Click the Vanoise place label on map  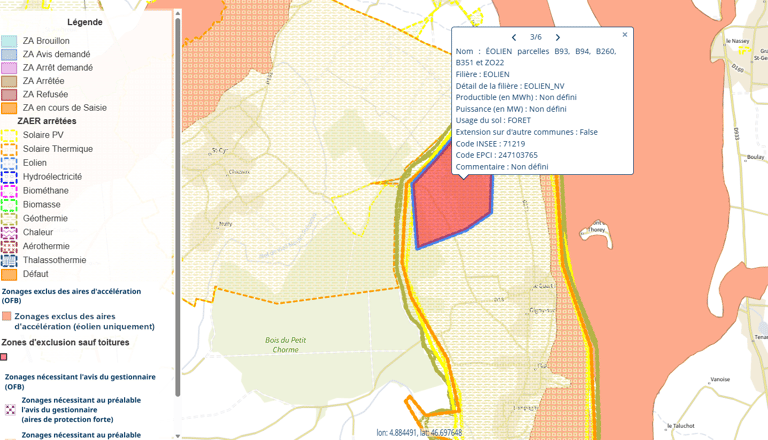pyautogui.click(x=720, y=379)
